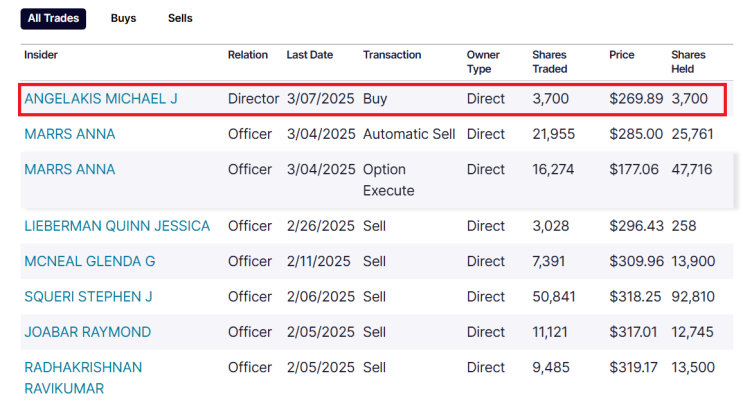Click the Insider column header

(x=41, y=55)
